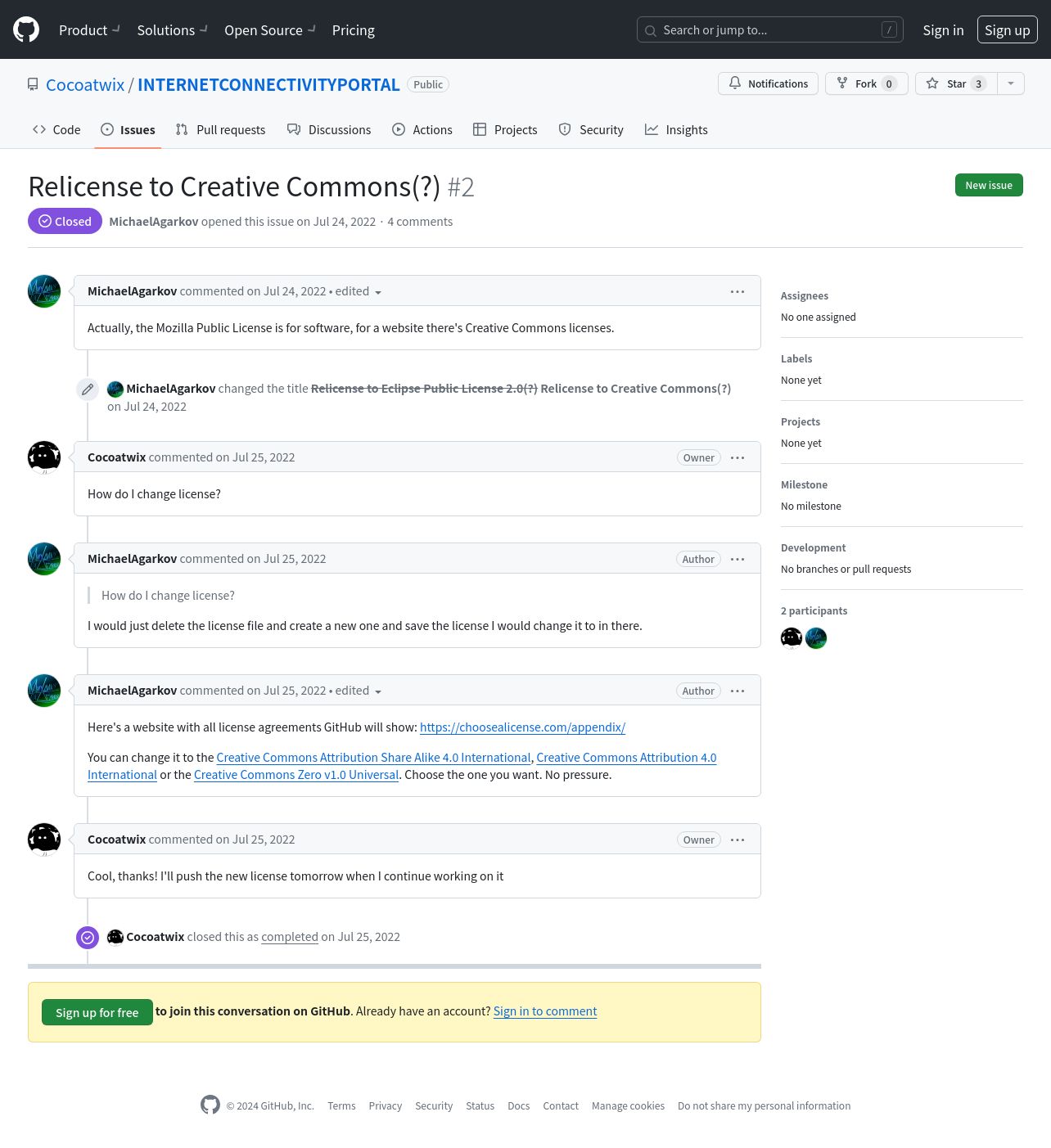The image size is (1051, 1148).
Task: Click the repository book icon beside Cocoatwix
Action: pyautogui.click(x=33, y=84)
